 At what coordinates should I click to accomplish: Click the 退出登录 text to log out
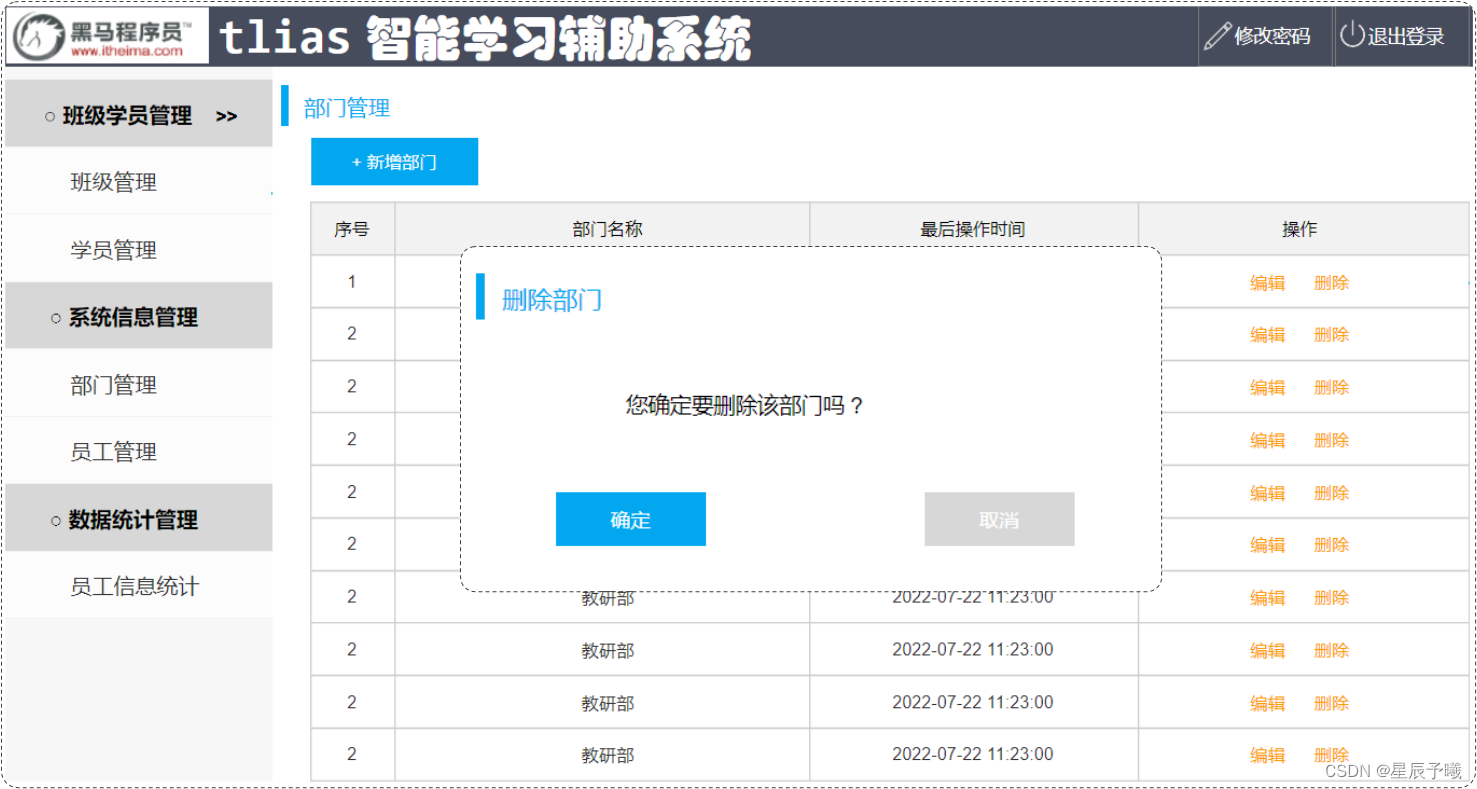point(1406,37)
